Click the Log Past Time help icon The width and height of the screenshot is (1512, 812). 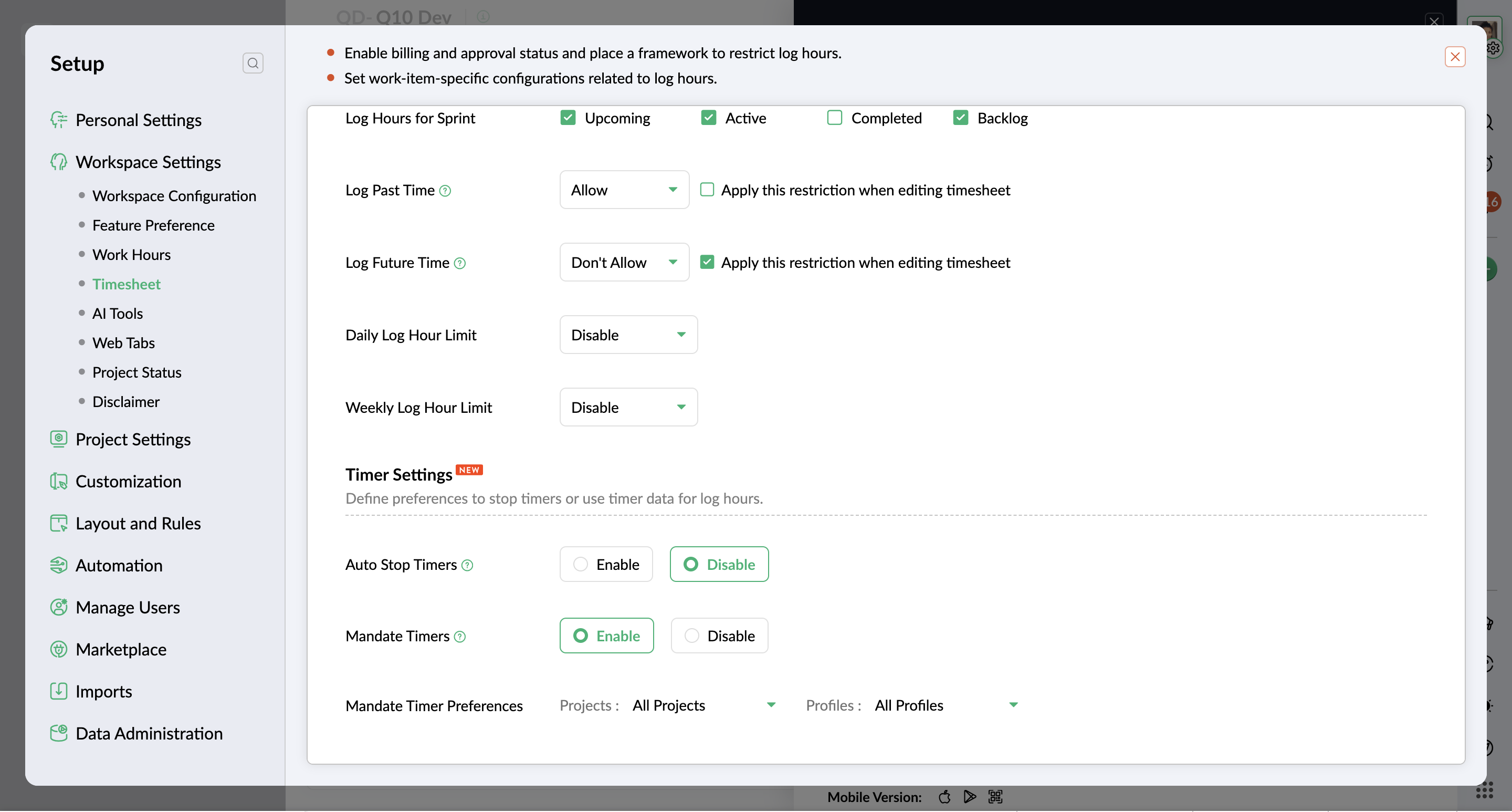click(x=445, y=191)
